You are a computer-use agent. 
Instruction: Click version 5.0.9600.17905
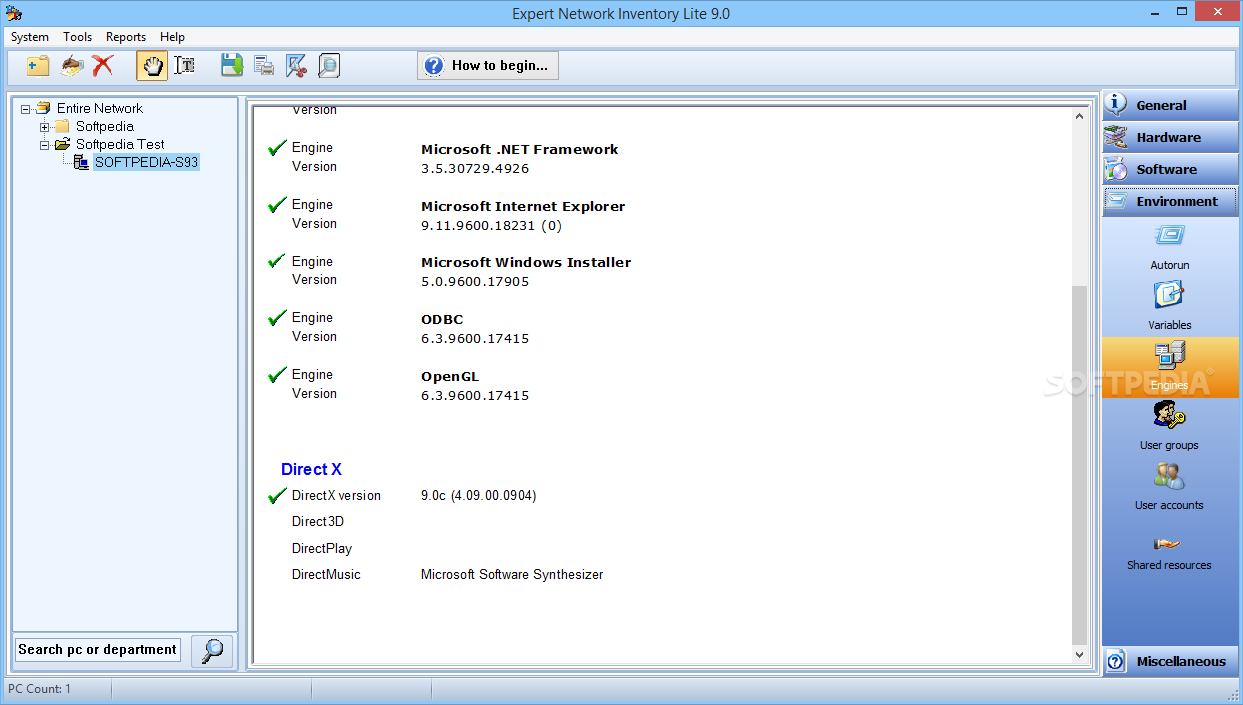click(x=475, y=281)
